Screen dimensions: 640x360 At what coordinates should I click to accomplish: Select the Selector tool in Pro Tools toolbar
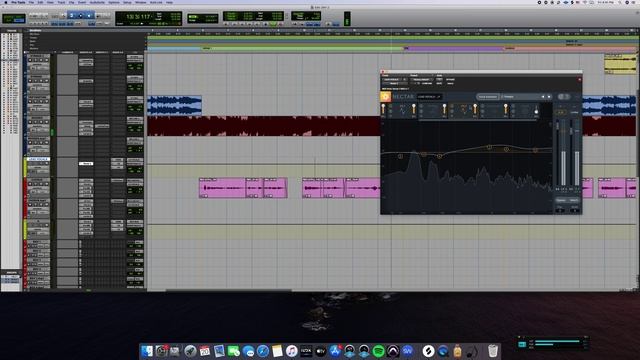[80, 16]
